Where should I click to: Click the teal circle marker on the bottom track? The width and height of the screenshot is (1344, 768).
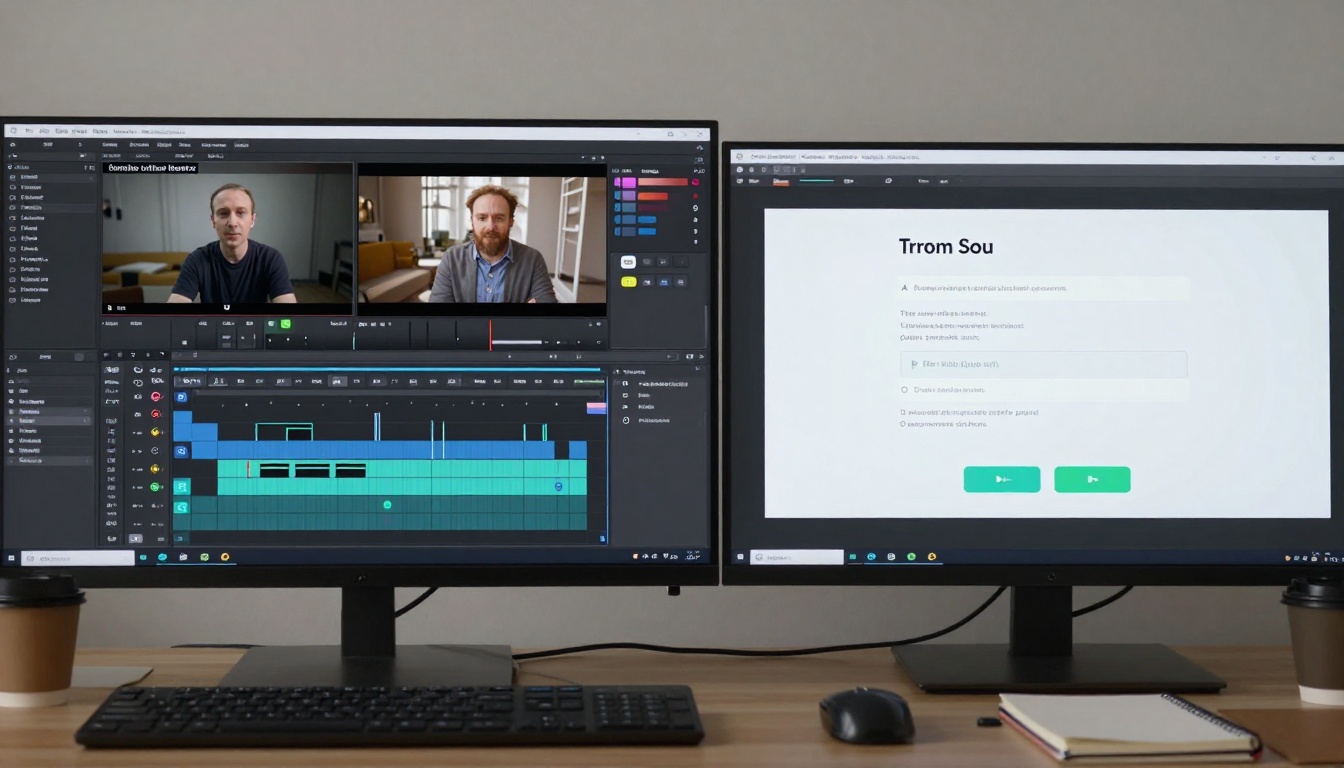(387, 505)
